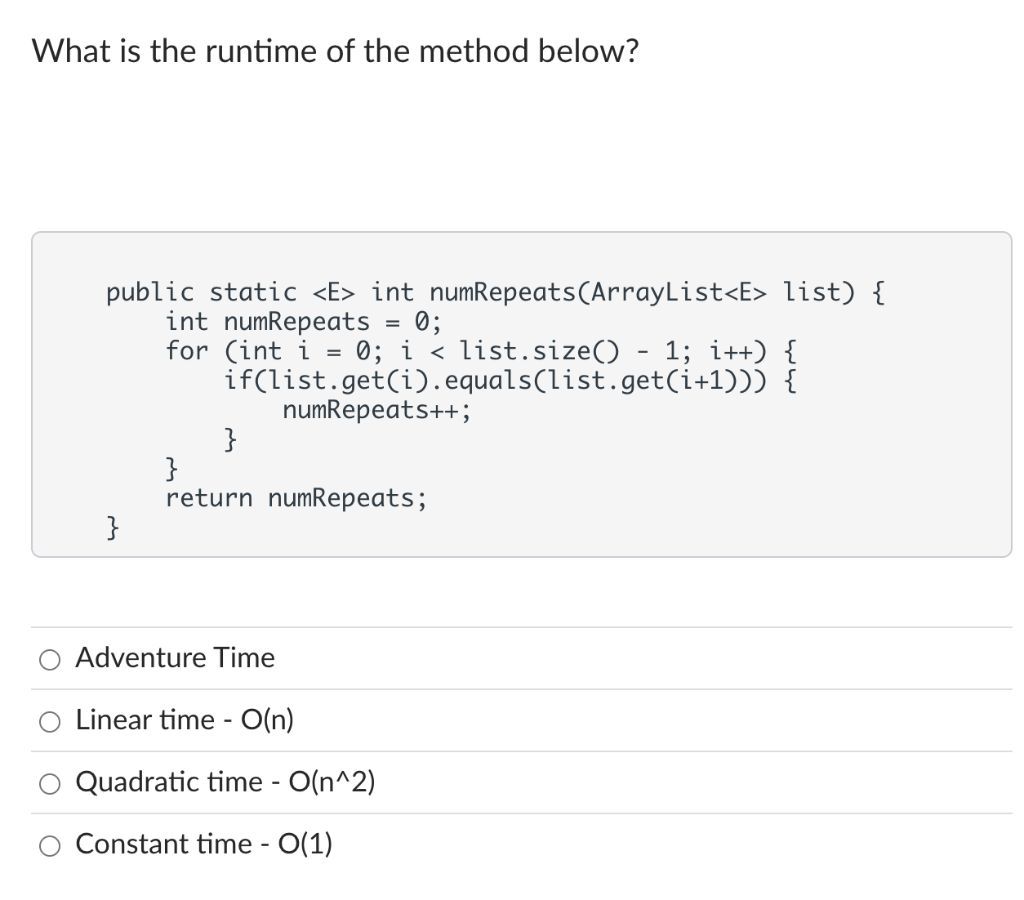The width and height of the screenshot is (1024, 900).
Task: Choose the answer labeled "Adventure Time"
Action: pyautogui.click(x=173, y=658)
